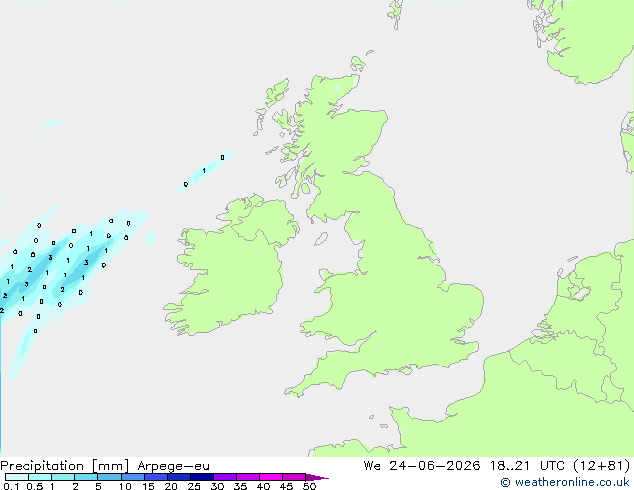Click the 'Arpege-eu' model name text

pyautogui.click(x=173, y=466)
